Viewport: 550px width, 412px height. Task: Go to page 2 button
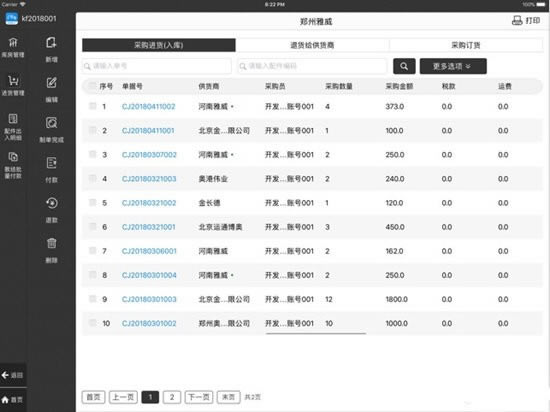click(172, 397)
